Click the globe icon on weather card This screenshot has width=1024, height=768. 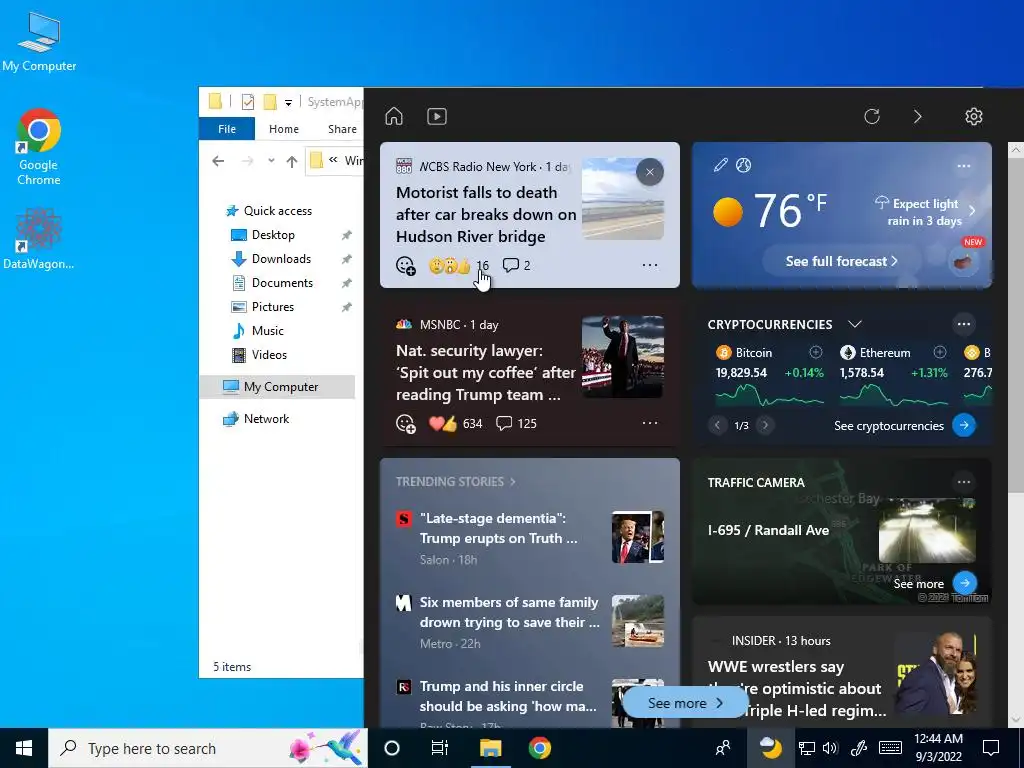tap(743, 165)
